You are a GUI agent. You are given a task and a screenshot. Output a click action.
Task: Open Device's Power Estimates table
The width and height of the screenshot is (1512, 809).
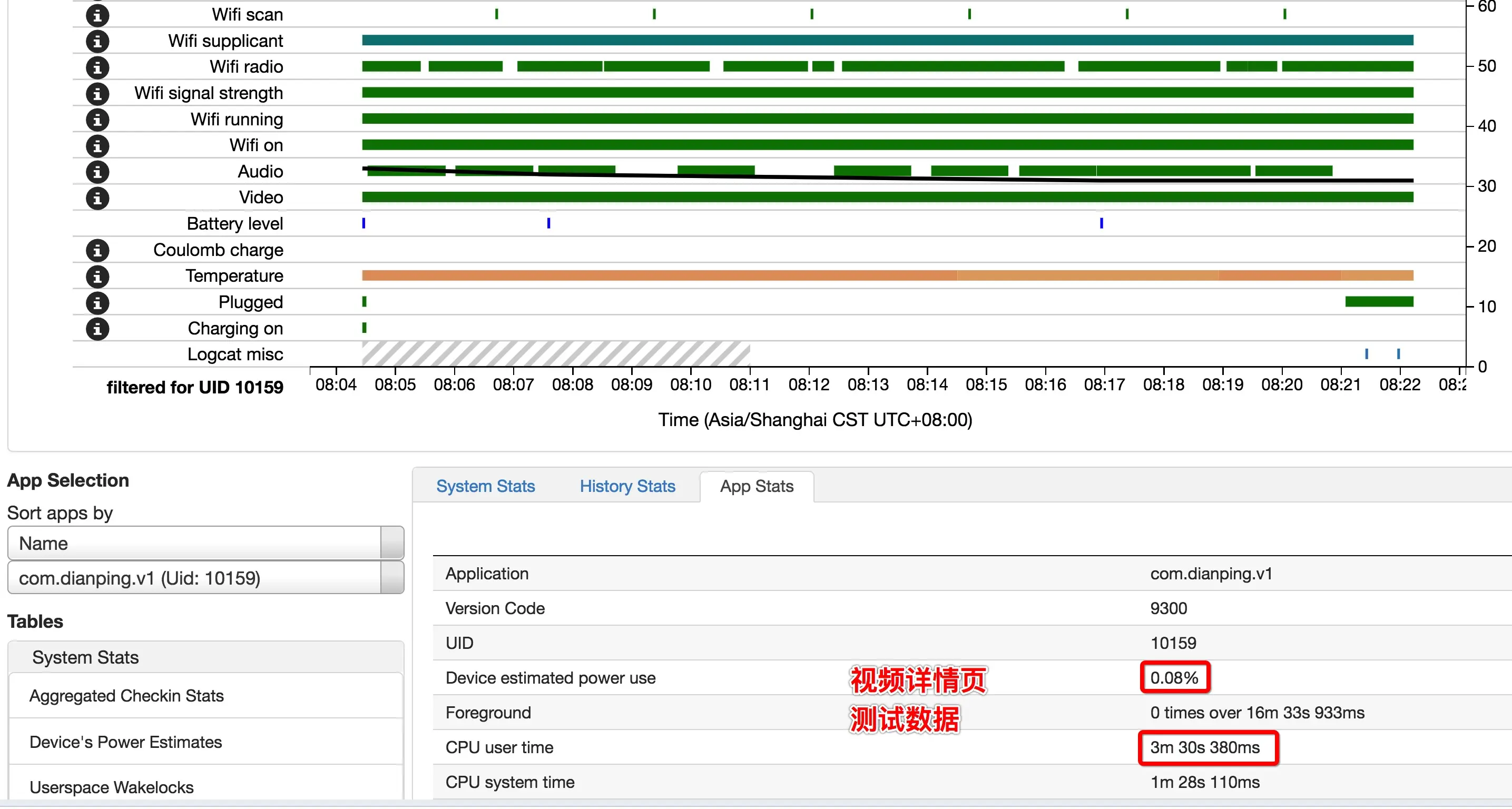[x=125, y=742]
